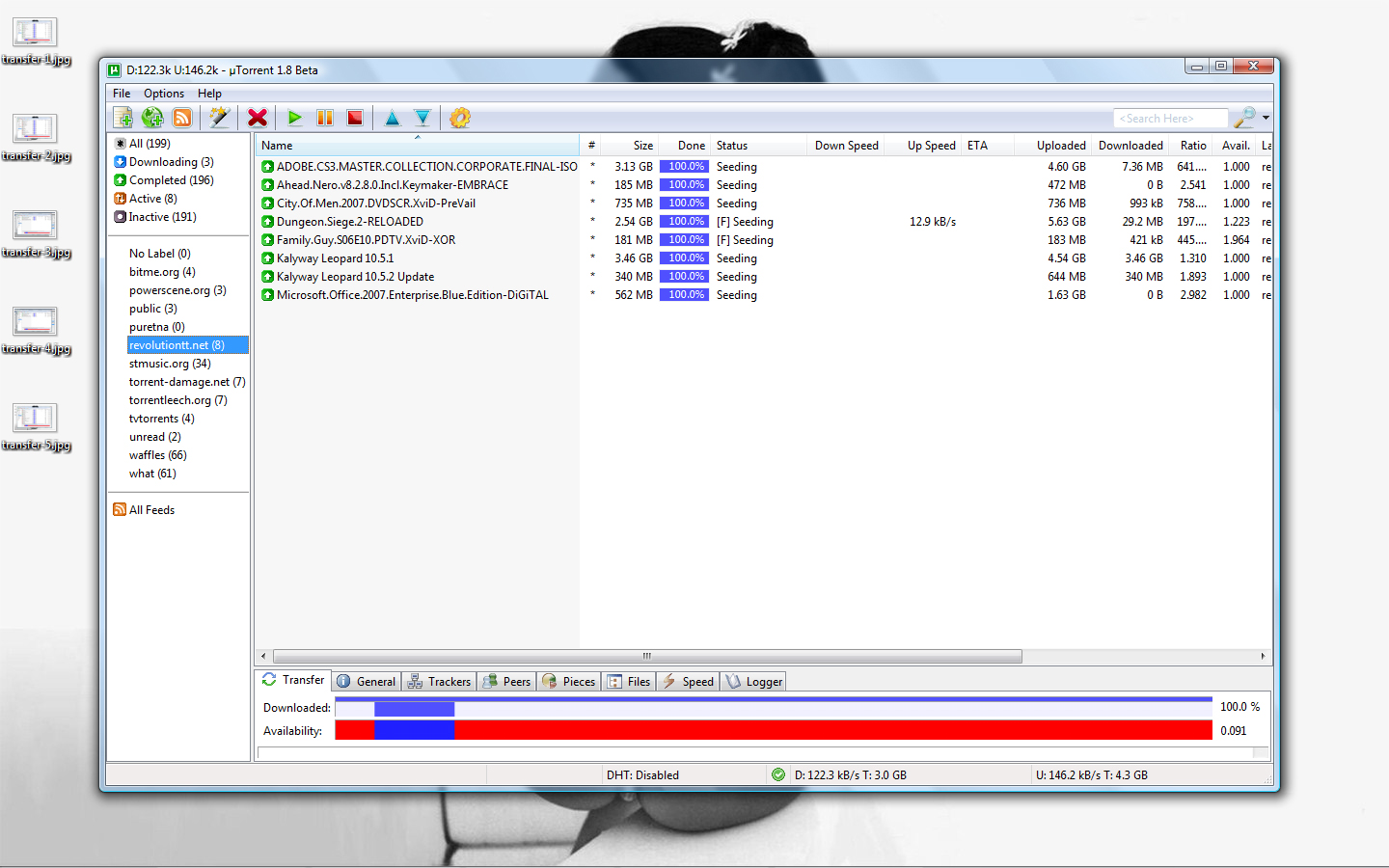Viewport: 1389px width, 868px height.
Task: Switch to the Files tab
Action: click(629, 682)
